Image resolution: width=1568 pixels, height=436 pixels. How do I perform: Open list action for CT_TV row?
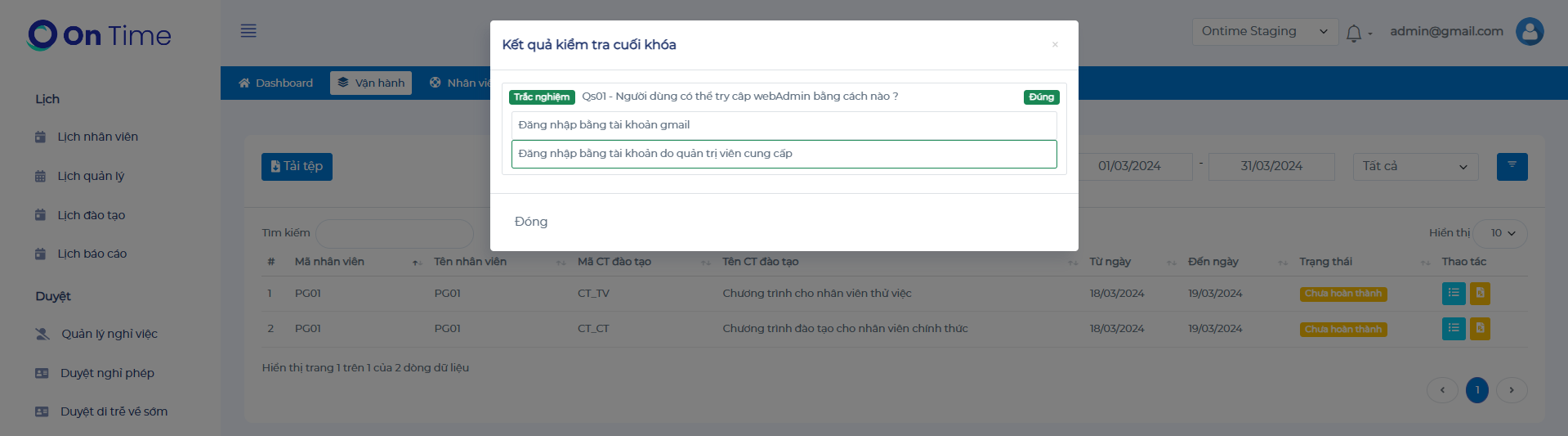pos(1453,293)
